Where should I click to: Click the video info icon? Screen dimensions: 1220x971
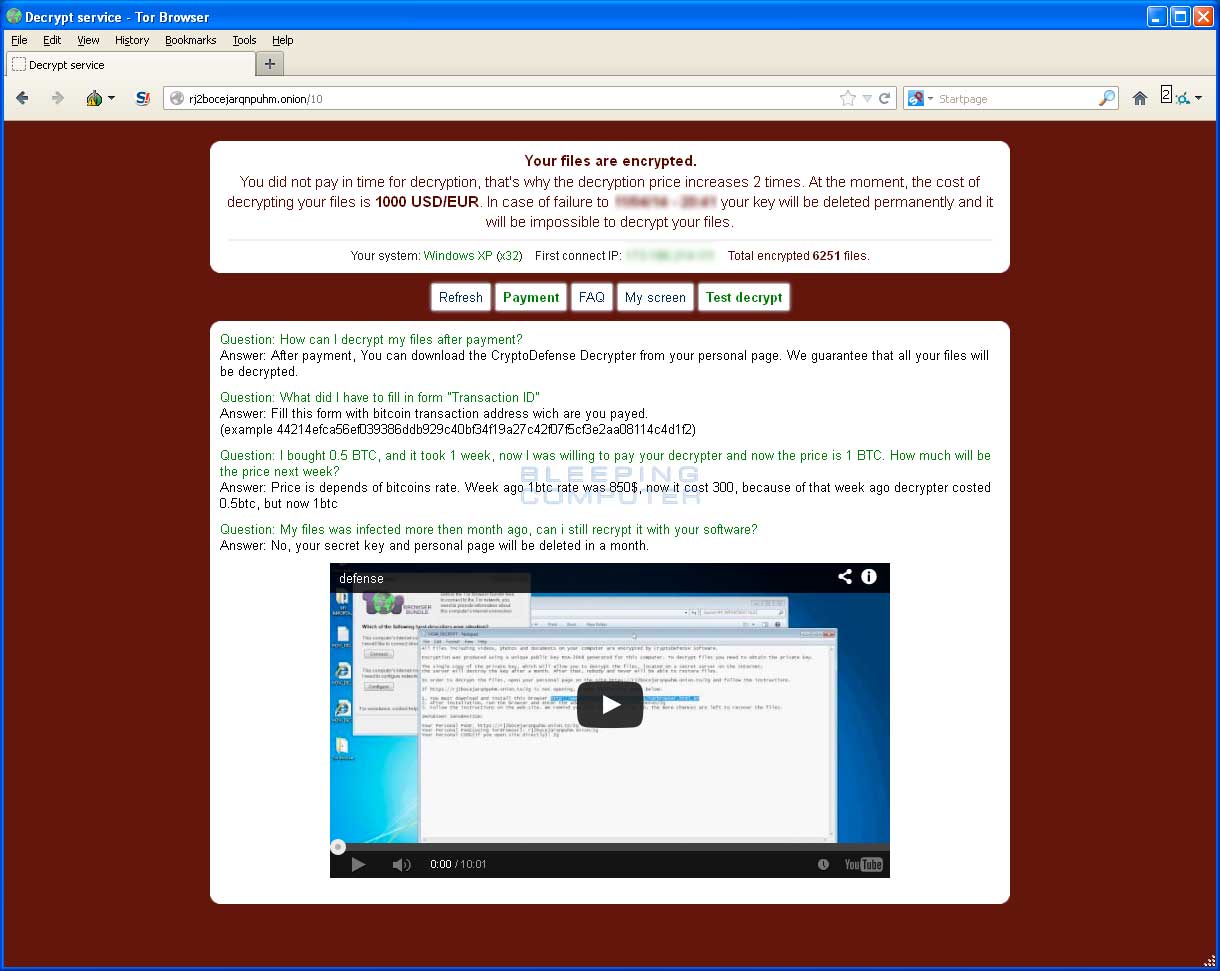(x=869, y=576)
